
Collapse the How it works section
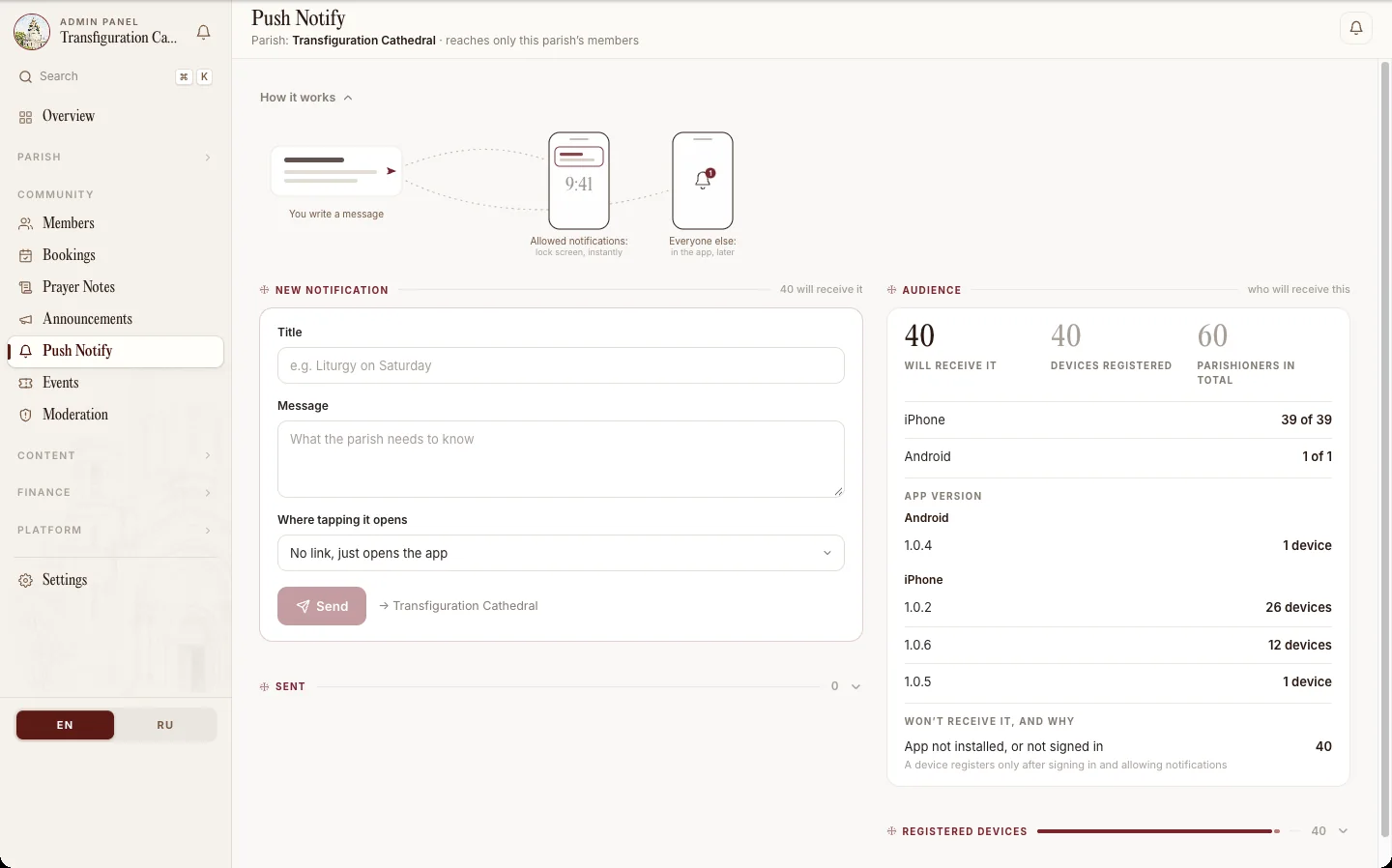(x=306, y=98)
